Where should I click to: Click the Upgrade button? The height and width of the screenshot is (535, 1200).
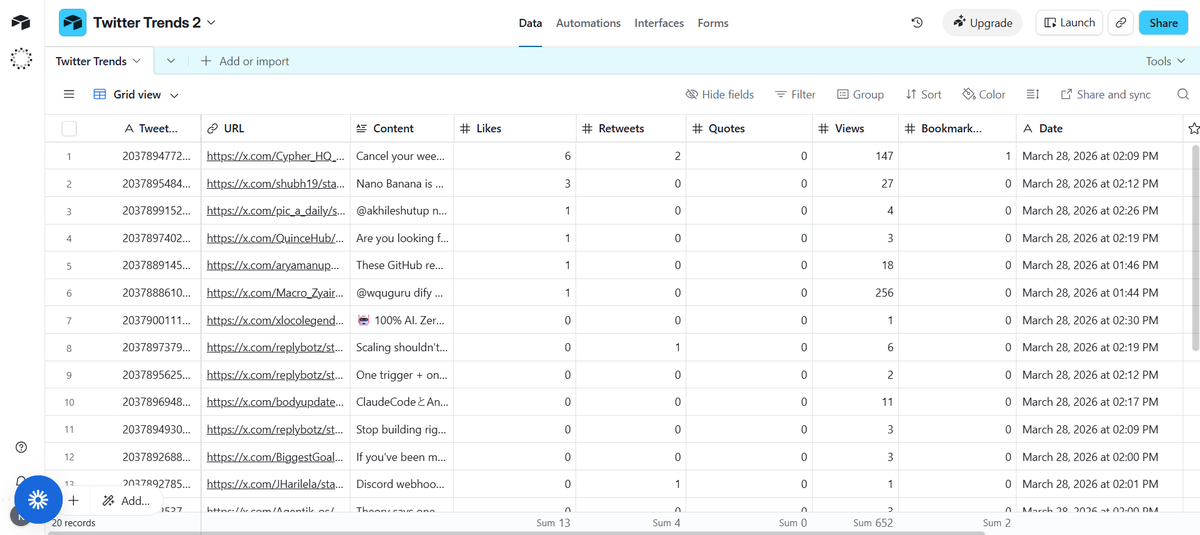click(982, 23)
